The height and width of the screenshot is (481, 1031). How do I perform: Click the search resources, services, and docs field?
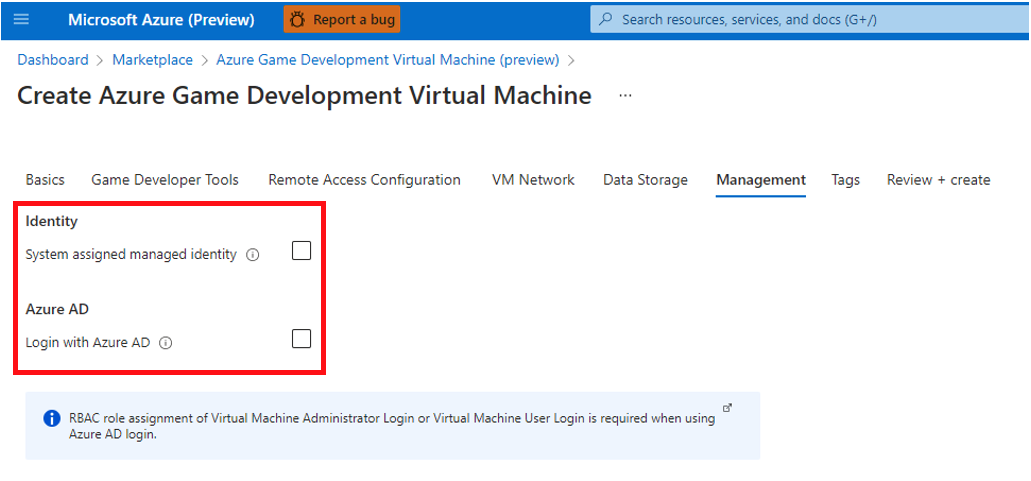[810, 19]
